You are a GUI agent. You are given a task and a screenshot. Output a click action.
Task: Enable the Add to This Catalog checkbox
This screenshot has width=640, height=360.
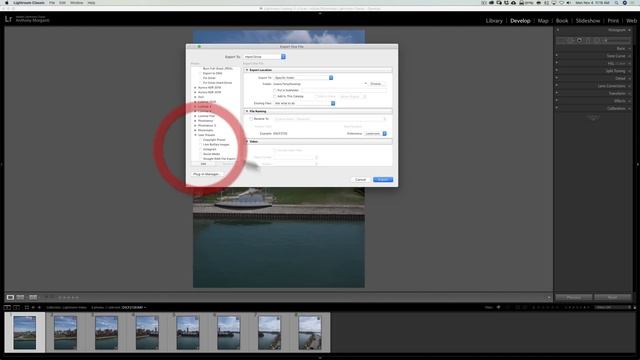(275, 96)
